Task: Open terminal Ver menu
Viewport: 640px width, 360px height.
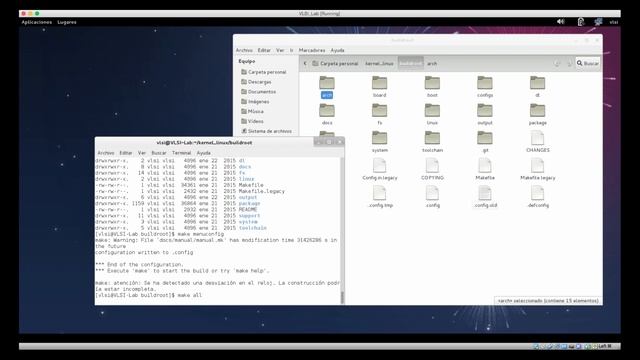Action: click(x=142, y=153)
